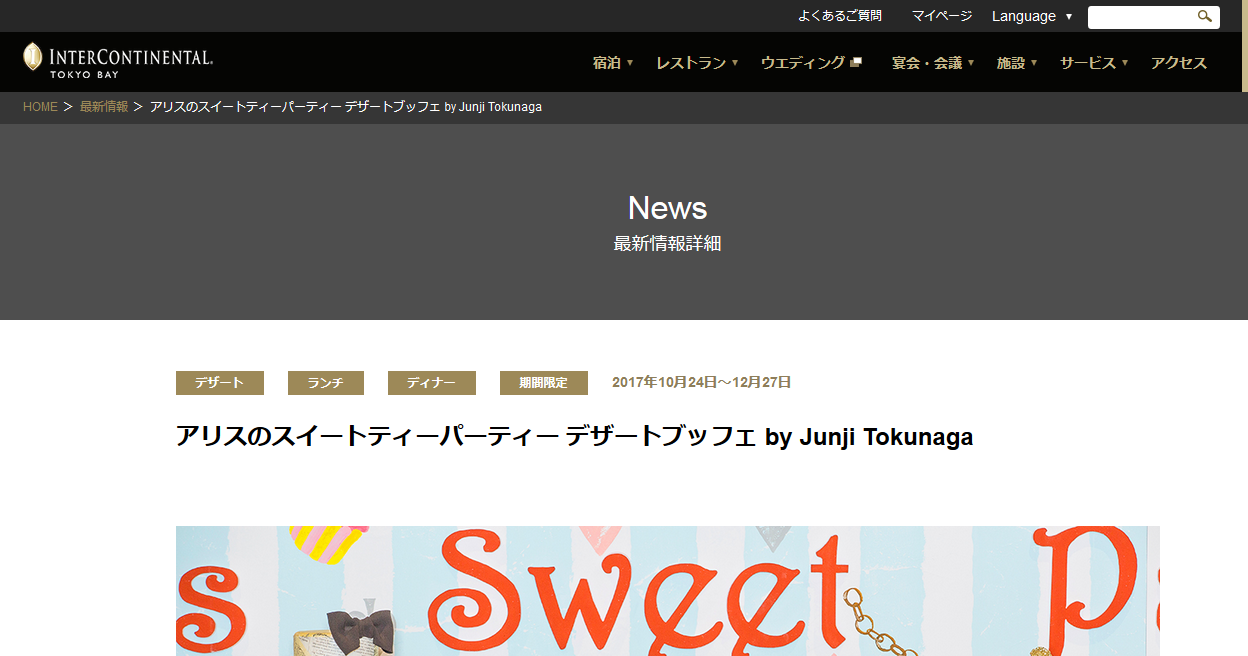Expand the レストラン menu
This screenshot has width=1248, height=656.
tap(697, 62)
